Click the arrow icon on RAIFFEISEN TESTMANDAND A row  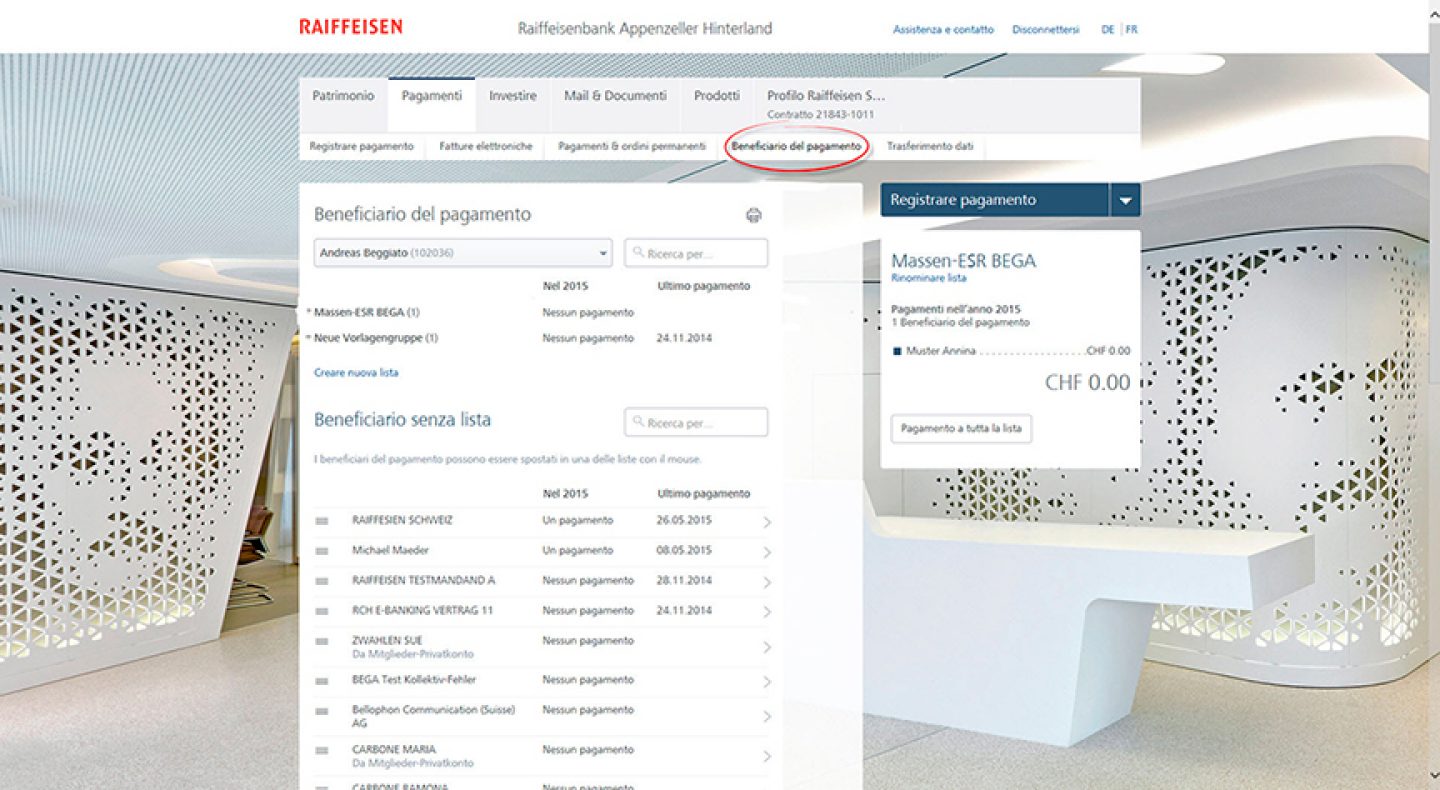(767, 582)
